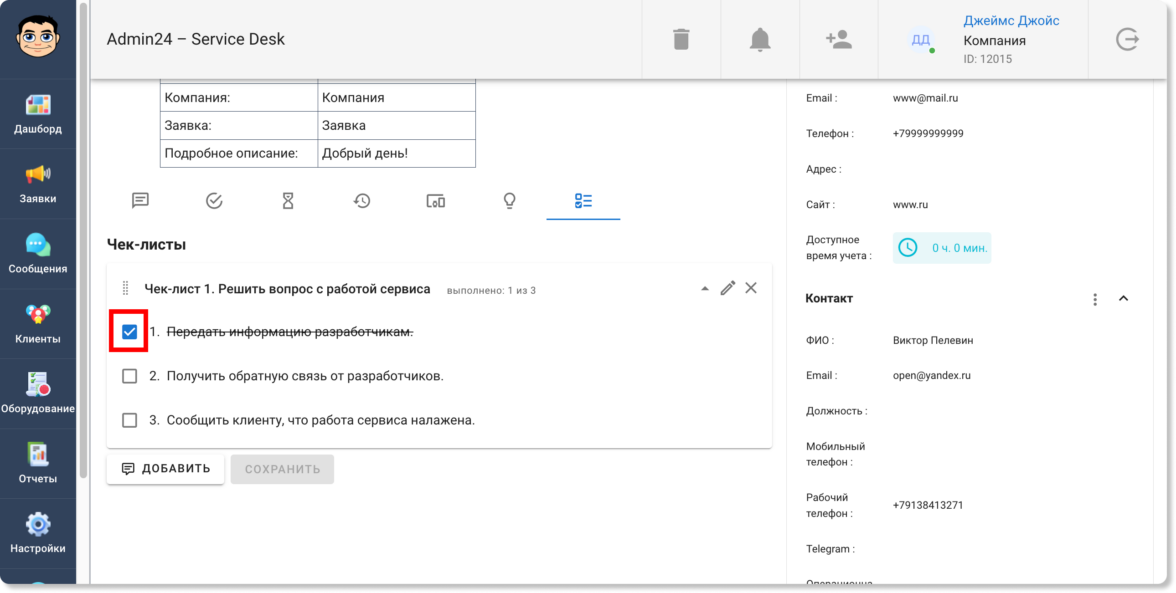Edit checklist 1 with pencil icon
Viewport: 1176px width, 593px height.
tap(728, 288)
